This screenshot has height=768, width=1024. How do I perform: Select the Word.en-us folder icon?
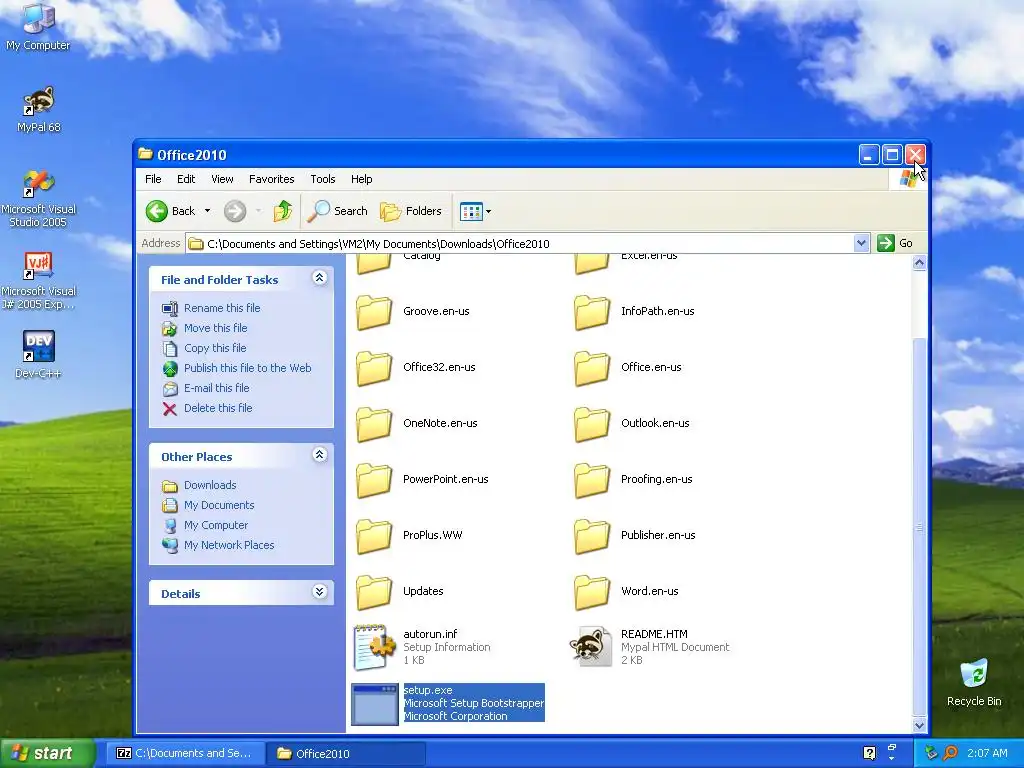(x=592, y=592)
